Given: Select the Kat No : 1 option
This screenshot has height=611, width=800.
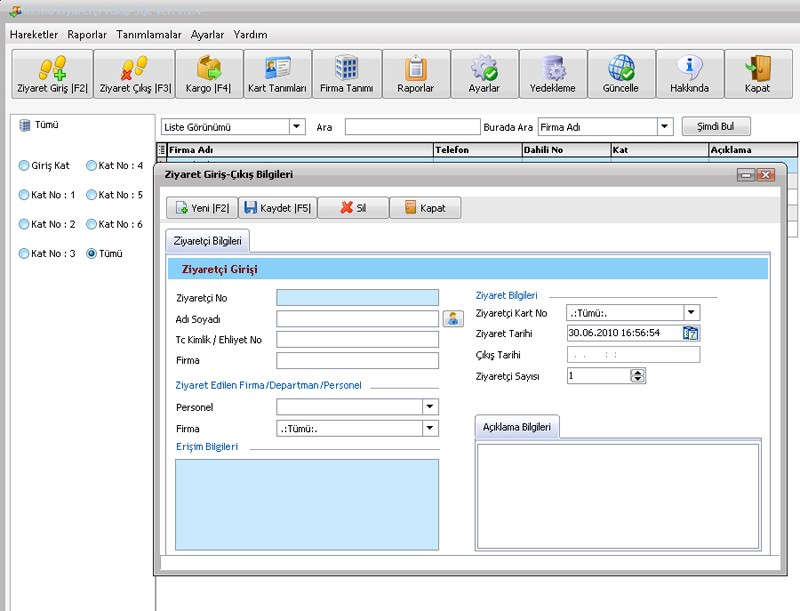Looking at the screenshot, I should pyautogui.click(x=23, y=195).
